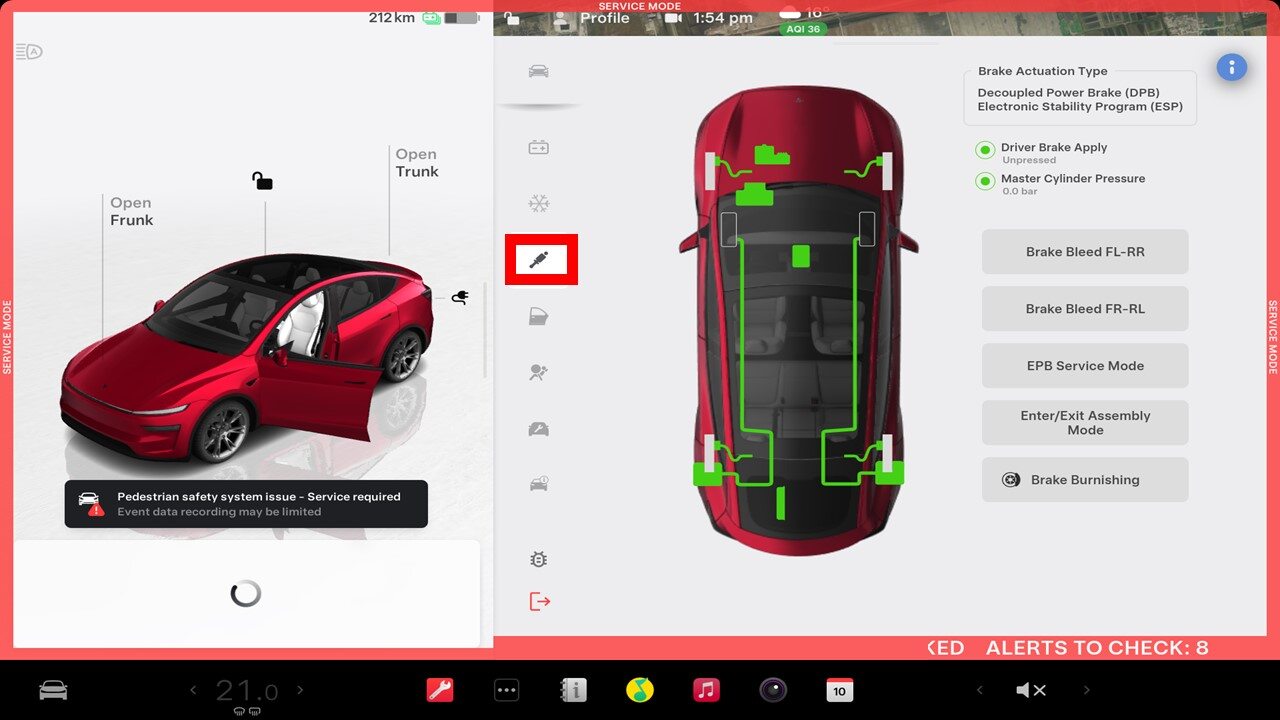Toggle the Driver Brake Apply indicator

point(985,150)
